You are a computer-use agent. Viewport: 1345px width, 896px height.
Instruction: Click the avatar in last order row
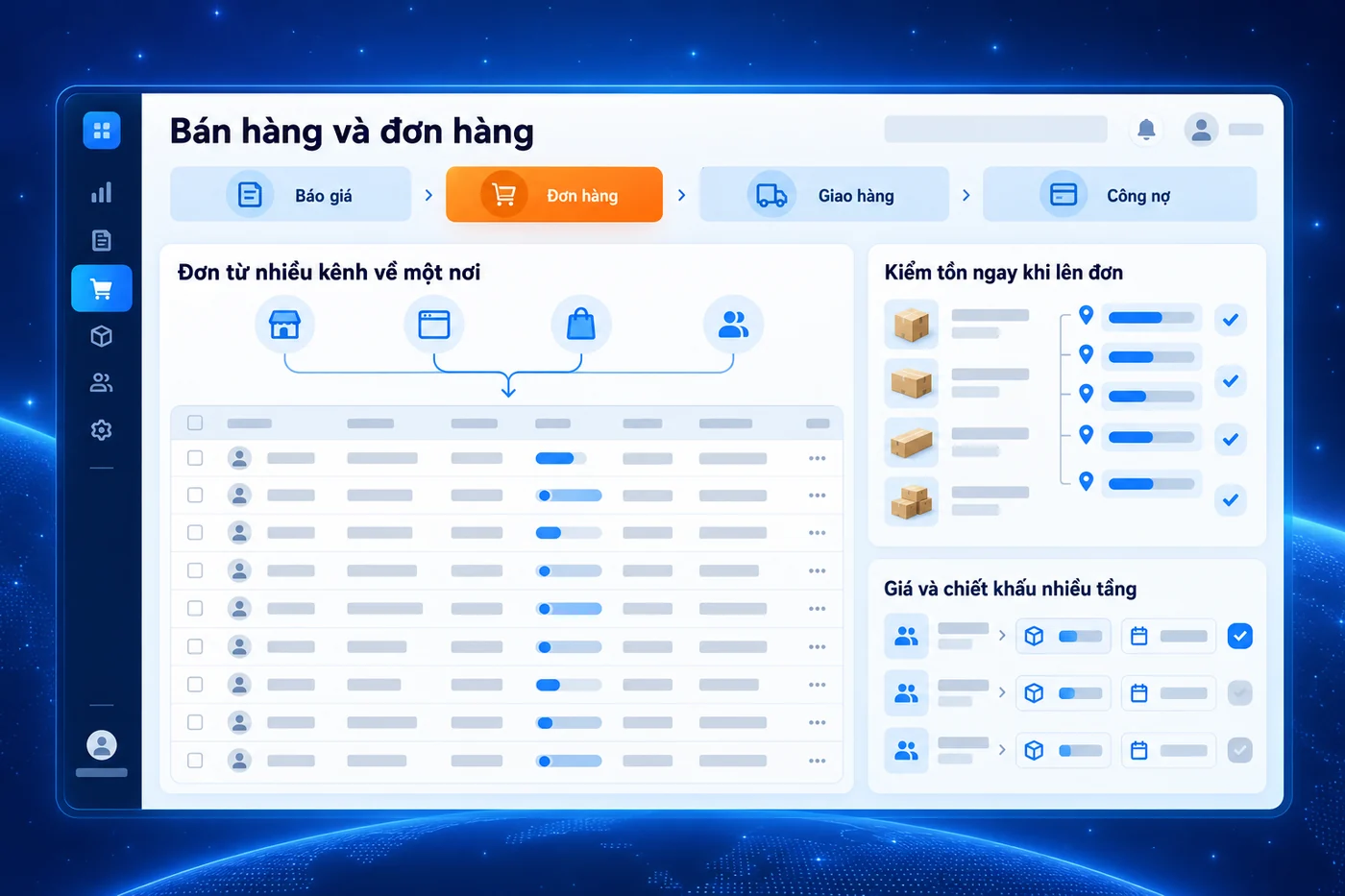(x=239, y=761)
